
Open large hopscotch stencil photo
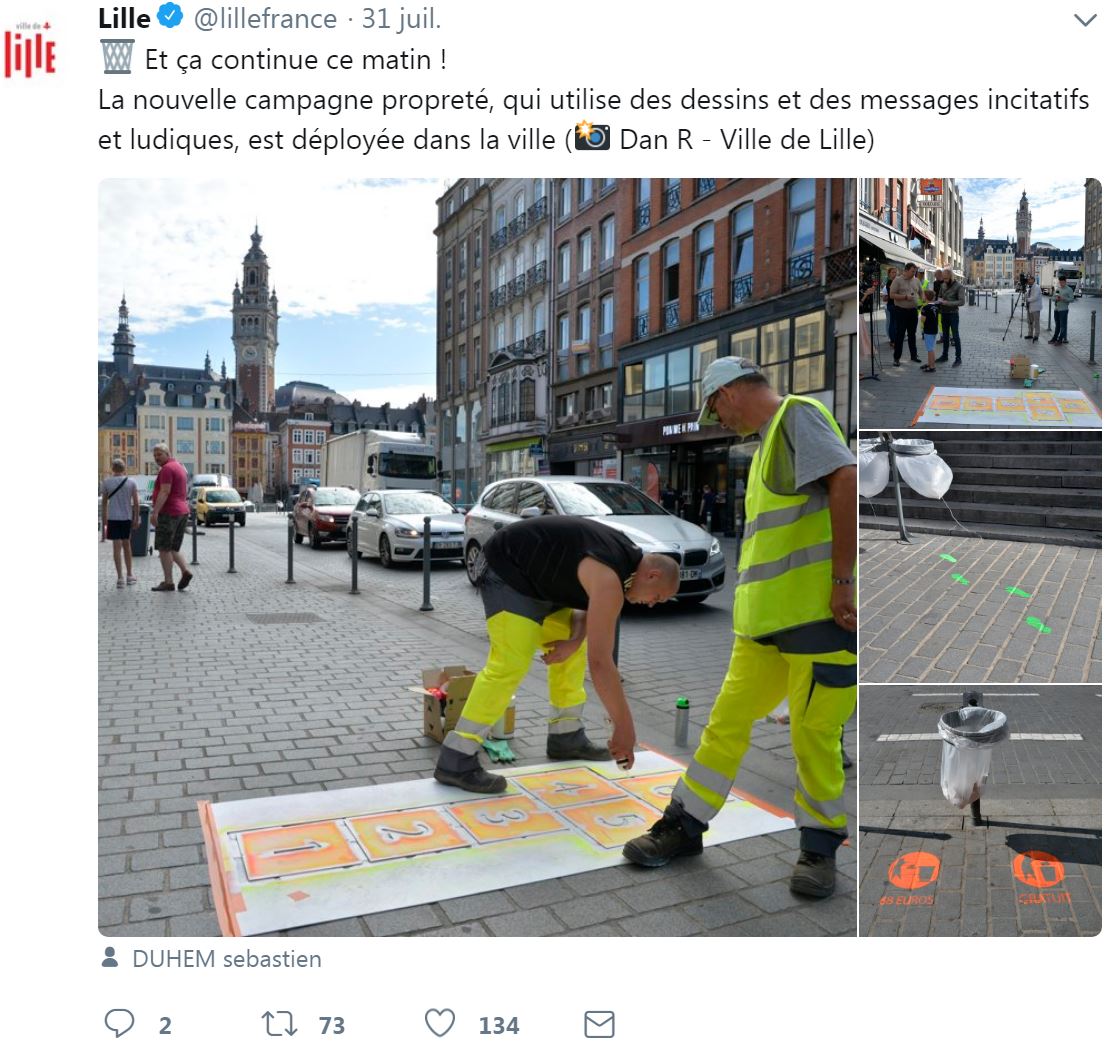click(x=477, y=557)
